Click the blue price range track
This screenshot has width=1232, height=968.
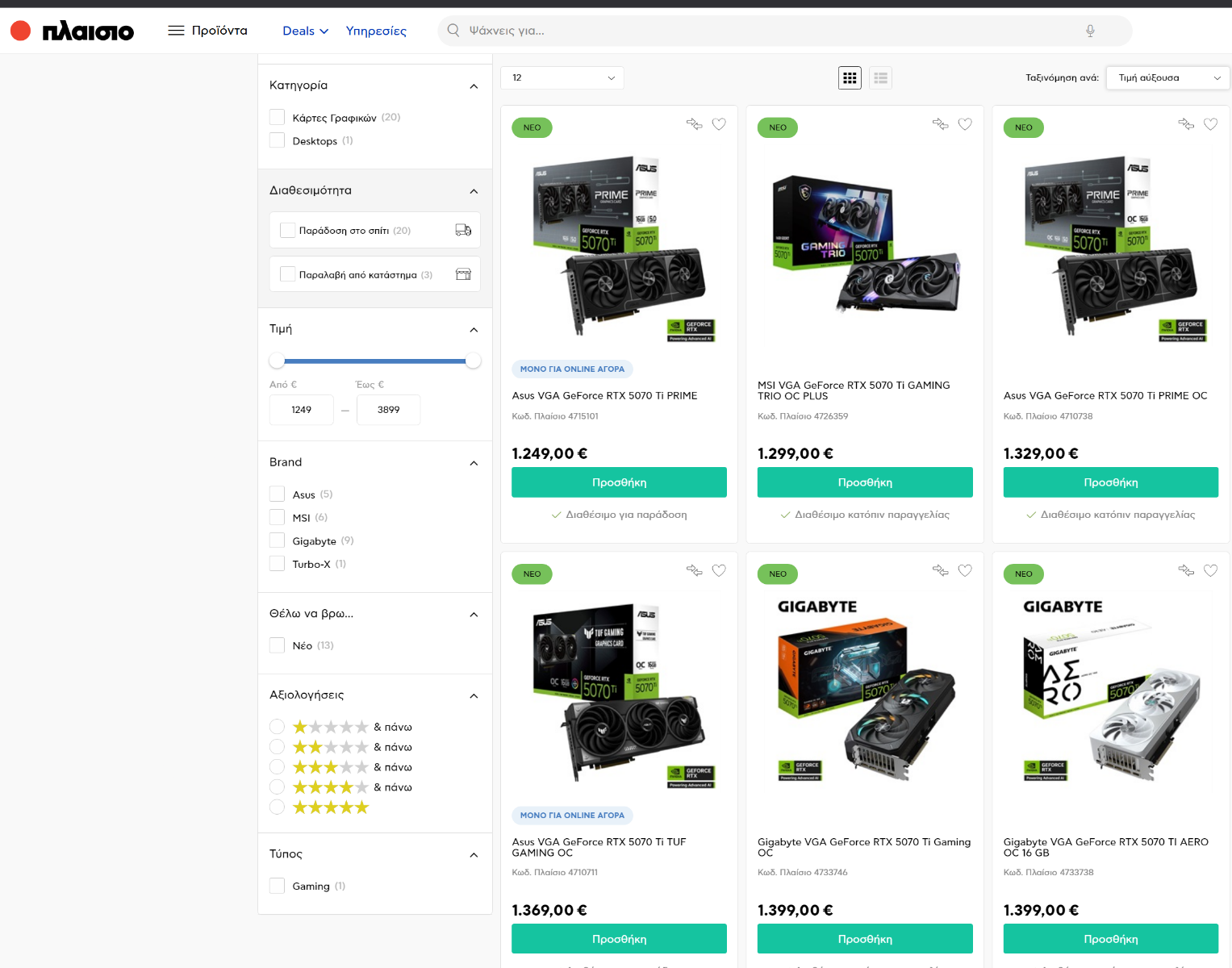[375, 361]
